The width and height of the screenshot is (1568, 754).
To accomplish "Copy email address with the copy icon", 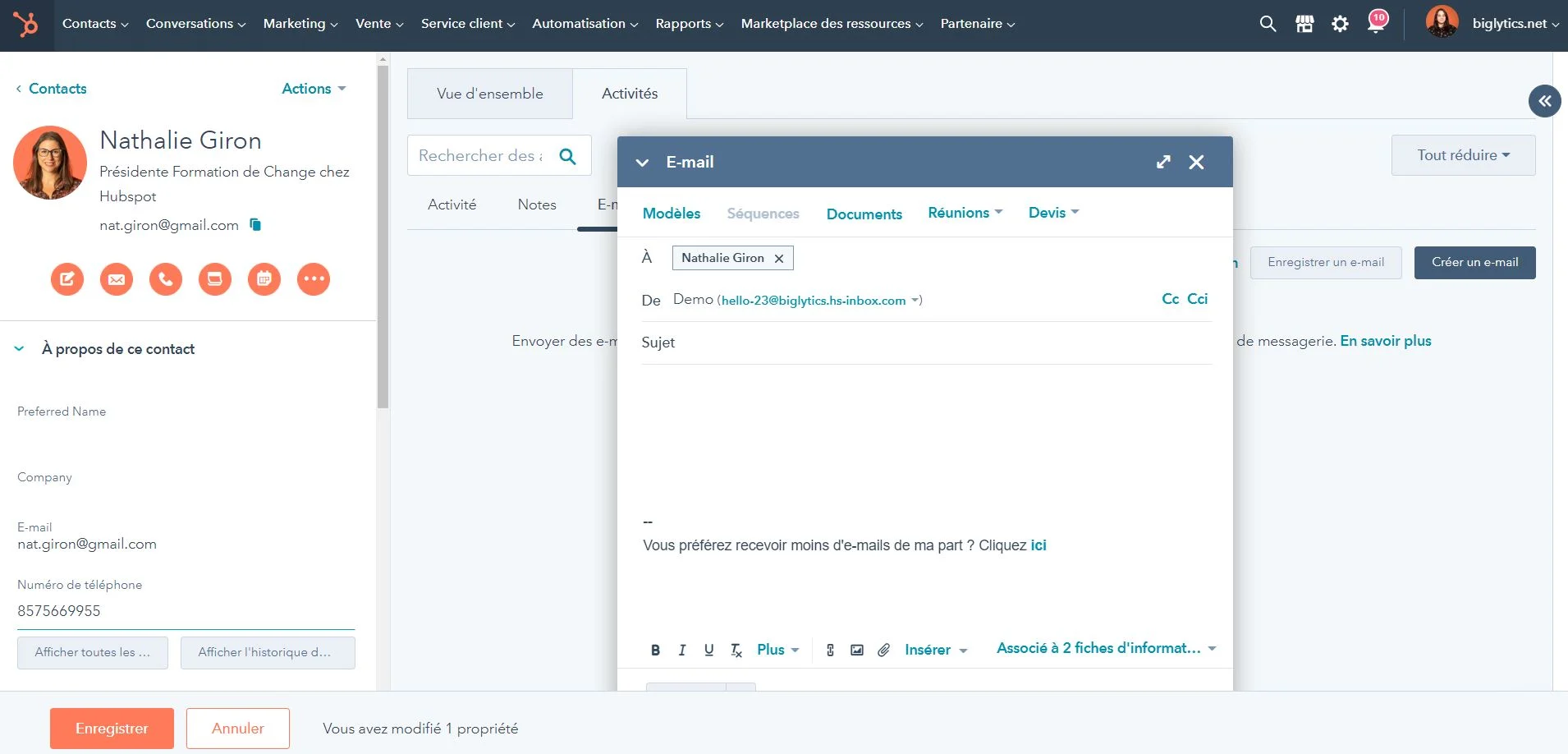I will point(255,225).
